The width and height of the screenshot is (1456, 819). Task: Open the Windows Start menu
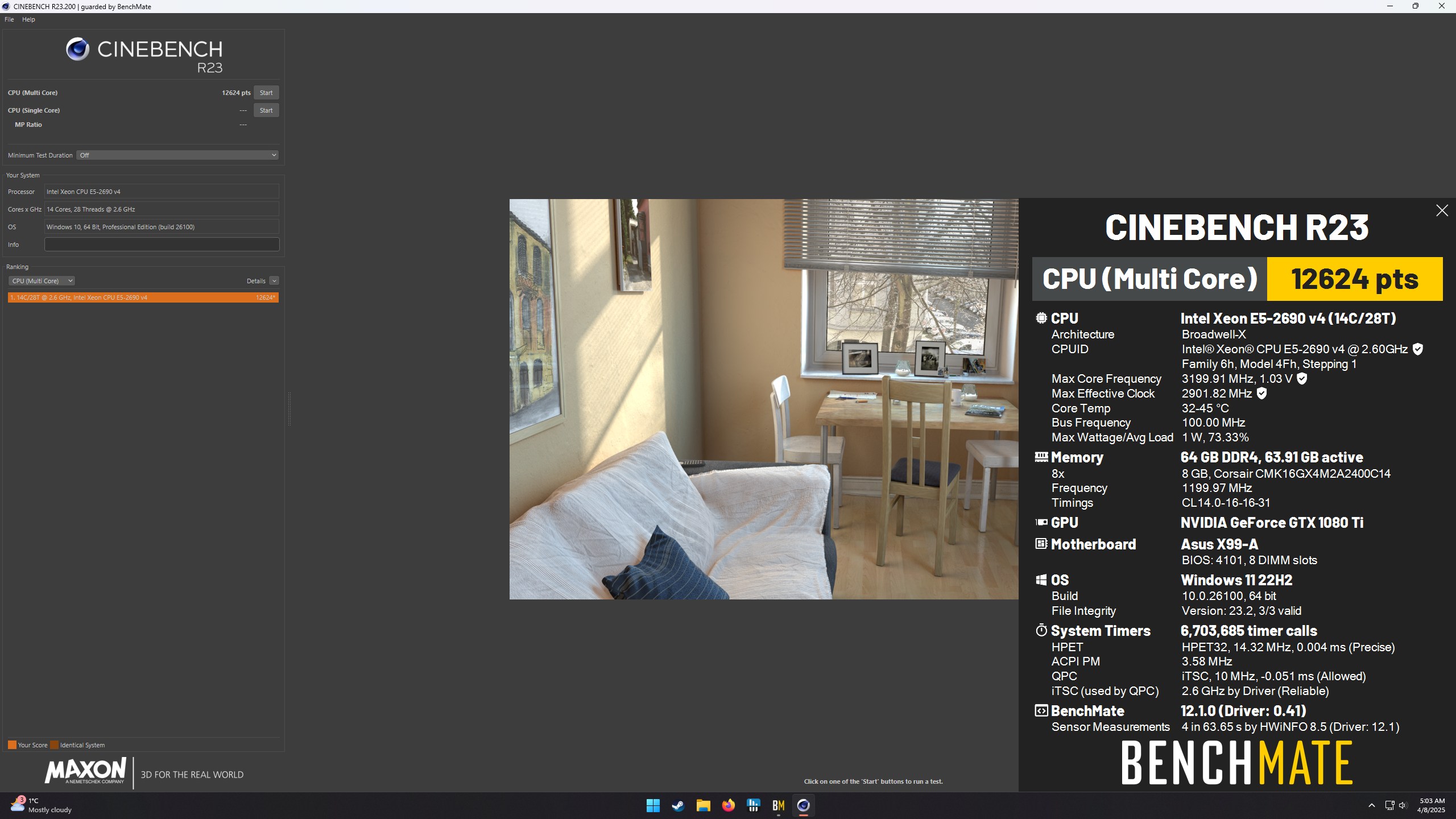coord(653,806)
